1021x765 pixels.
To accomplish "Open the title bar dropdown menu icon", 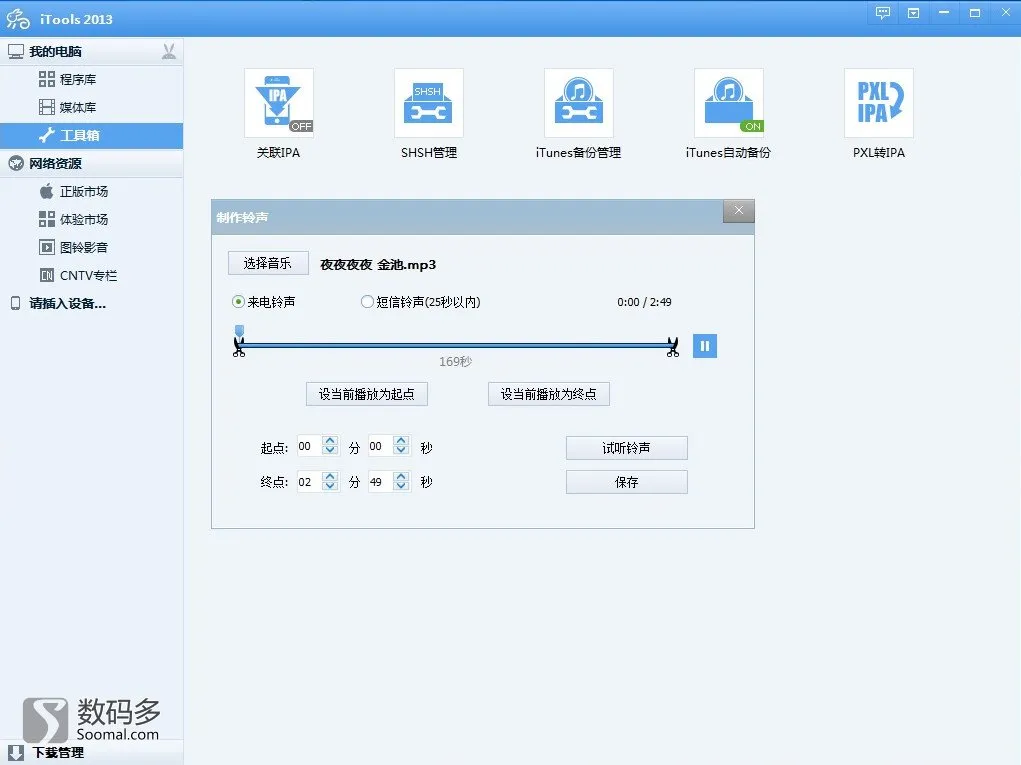I will pos(914,13).
